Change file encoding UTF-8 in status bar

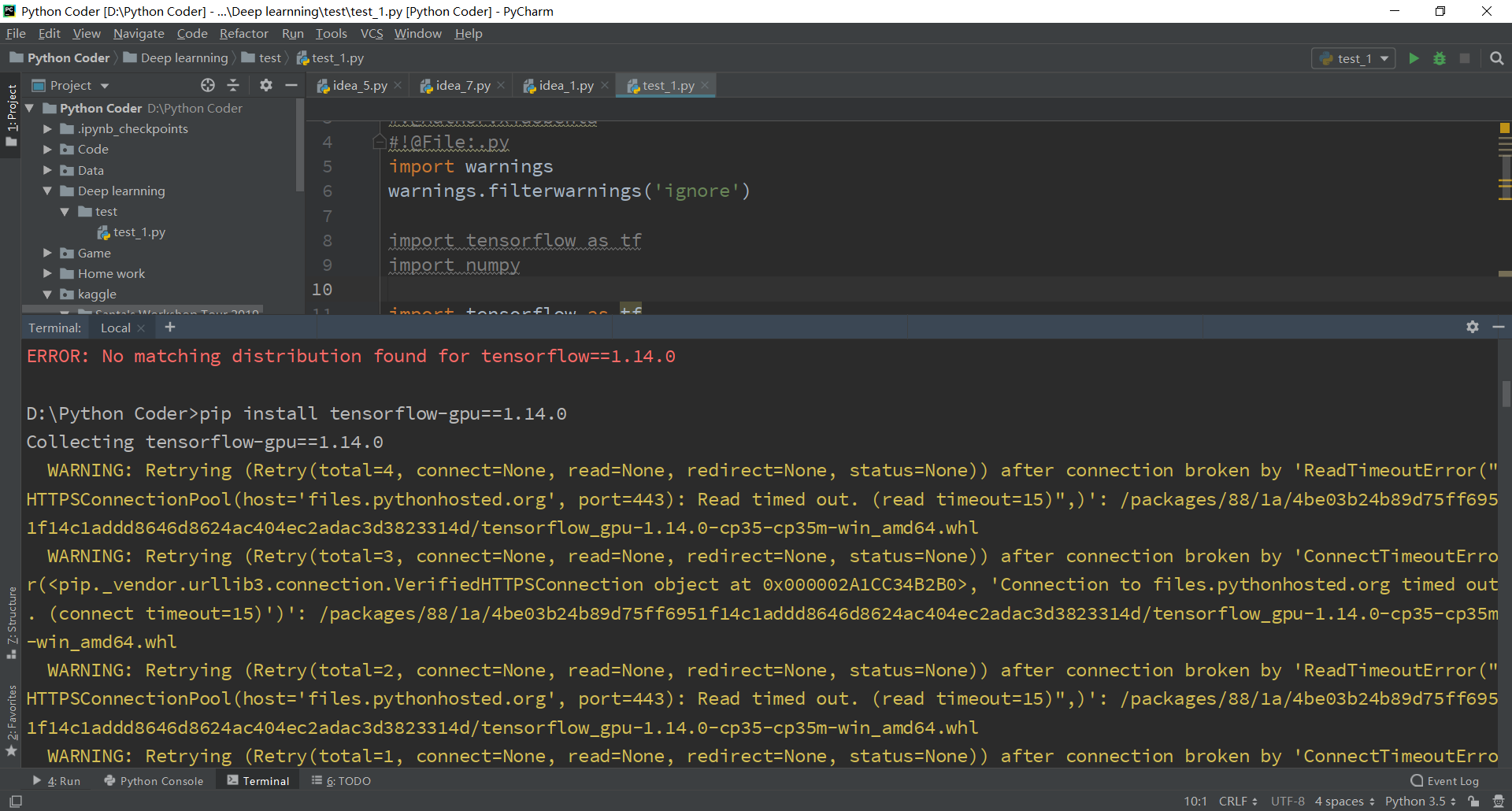tap(1288, 802)
